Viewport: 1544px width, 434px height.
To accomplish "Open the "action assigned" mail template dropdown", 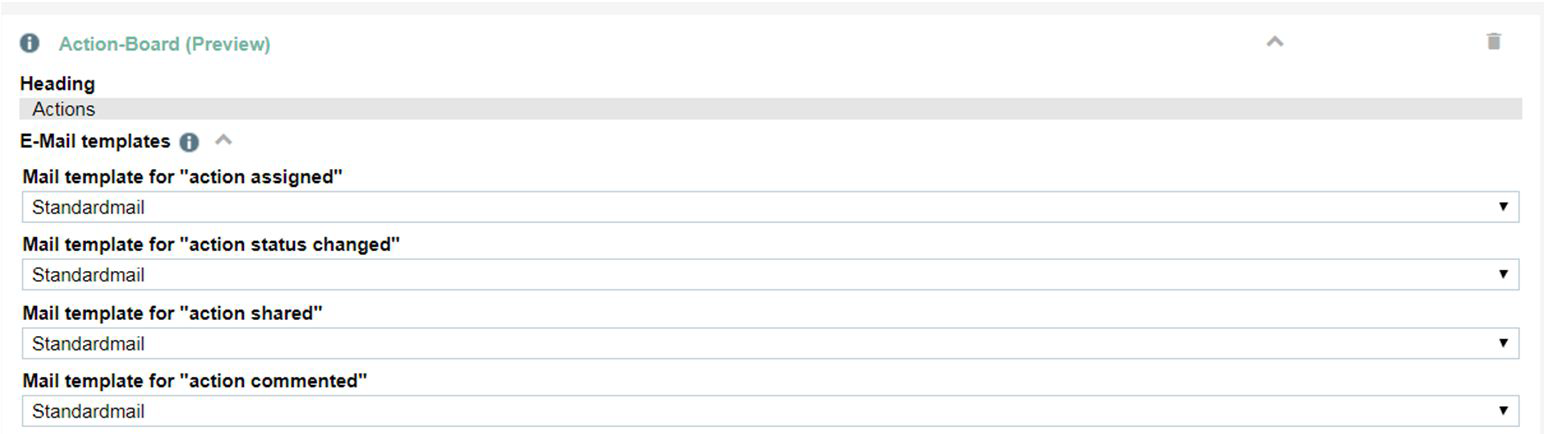I will coord(770,207).
